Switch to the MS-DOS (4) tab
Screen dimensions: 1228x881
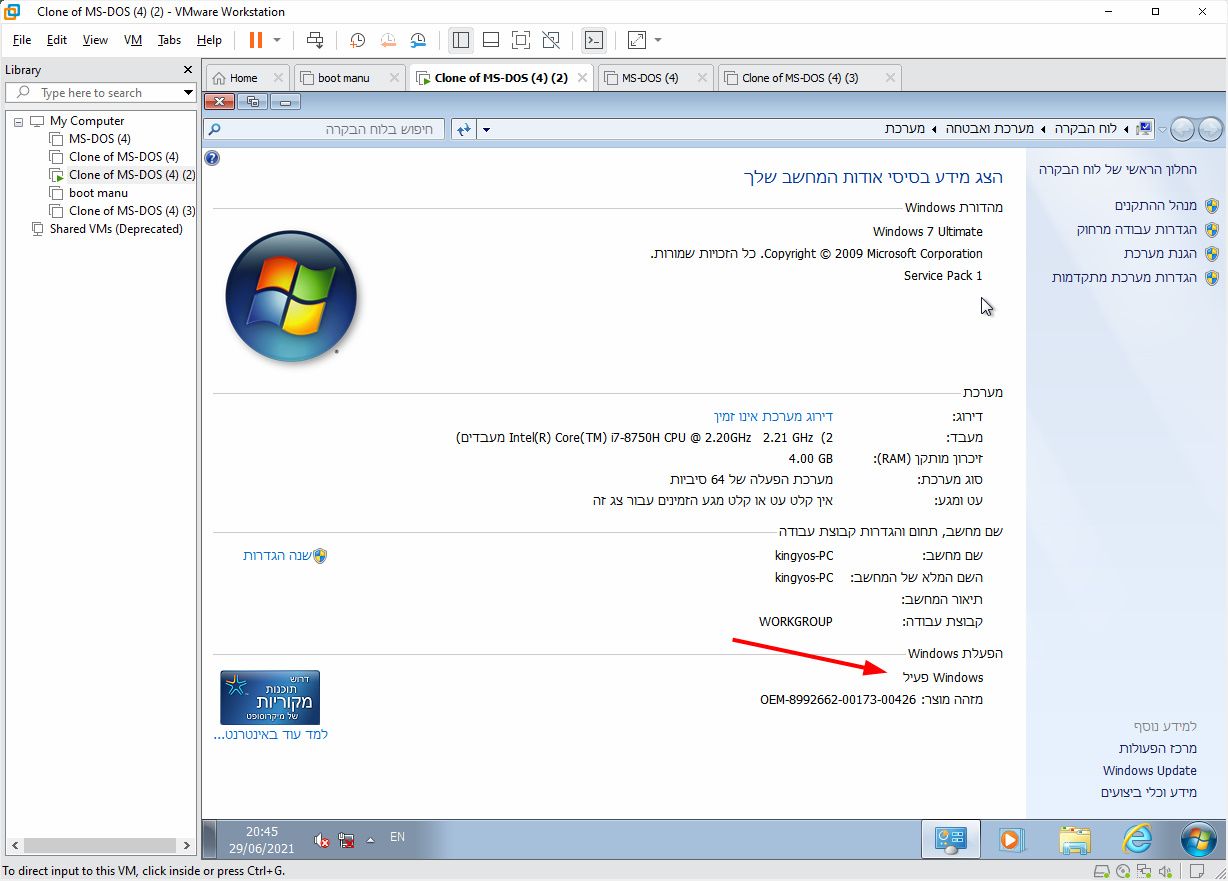[650, 78]
